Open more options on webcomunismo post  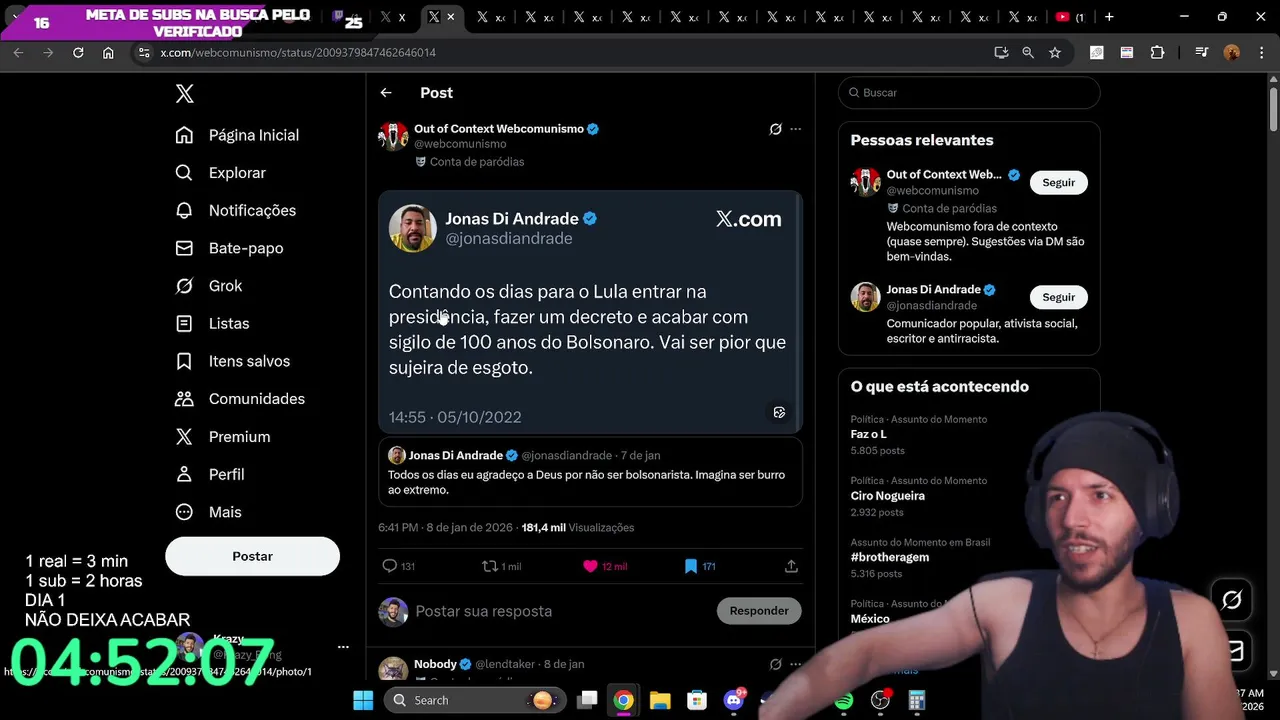click(x=796, y=129)
